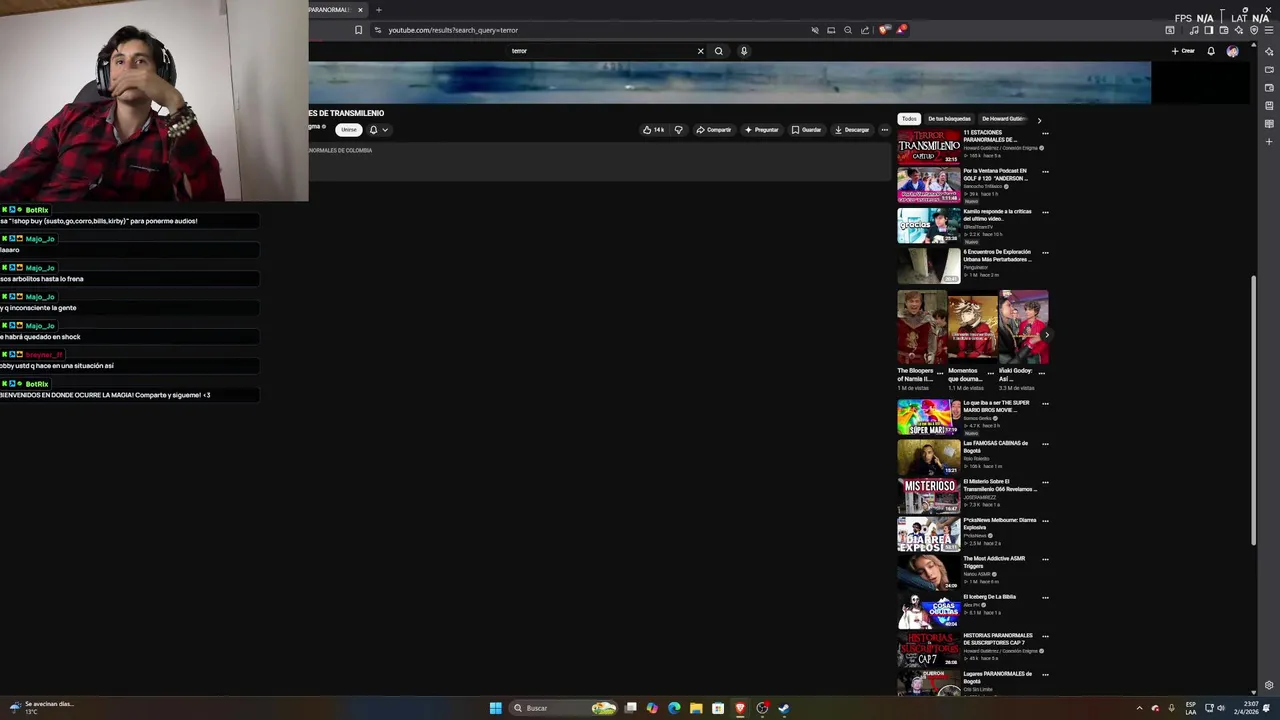Click the Preguntar button
The width and height of the screenshot is (1280, 720).
[x=761, y=130]
